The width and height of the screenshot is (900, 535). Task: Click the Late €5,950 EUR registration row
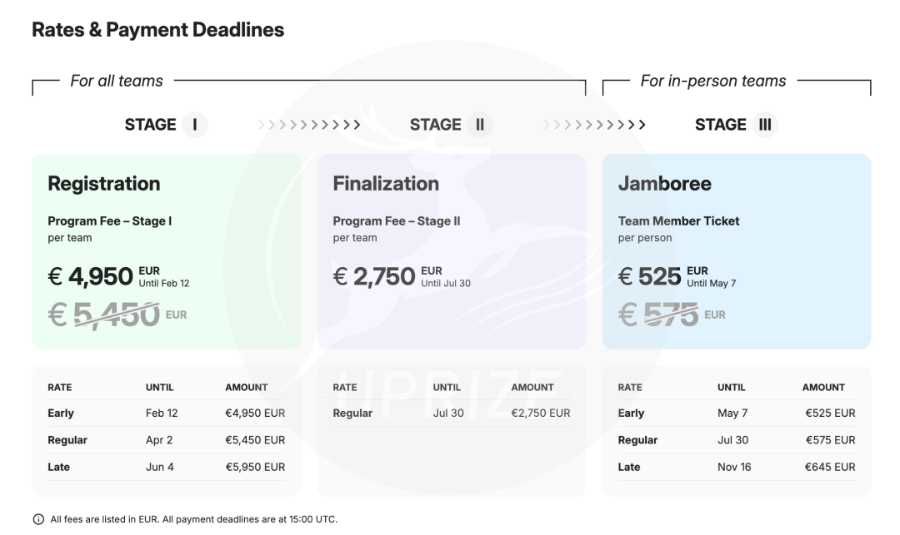click(166, 467)
